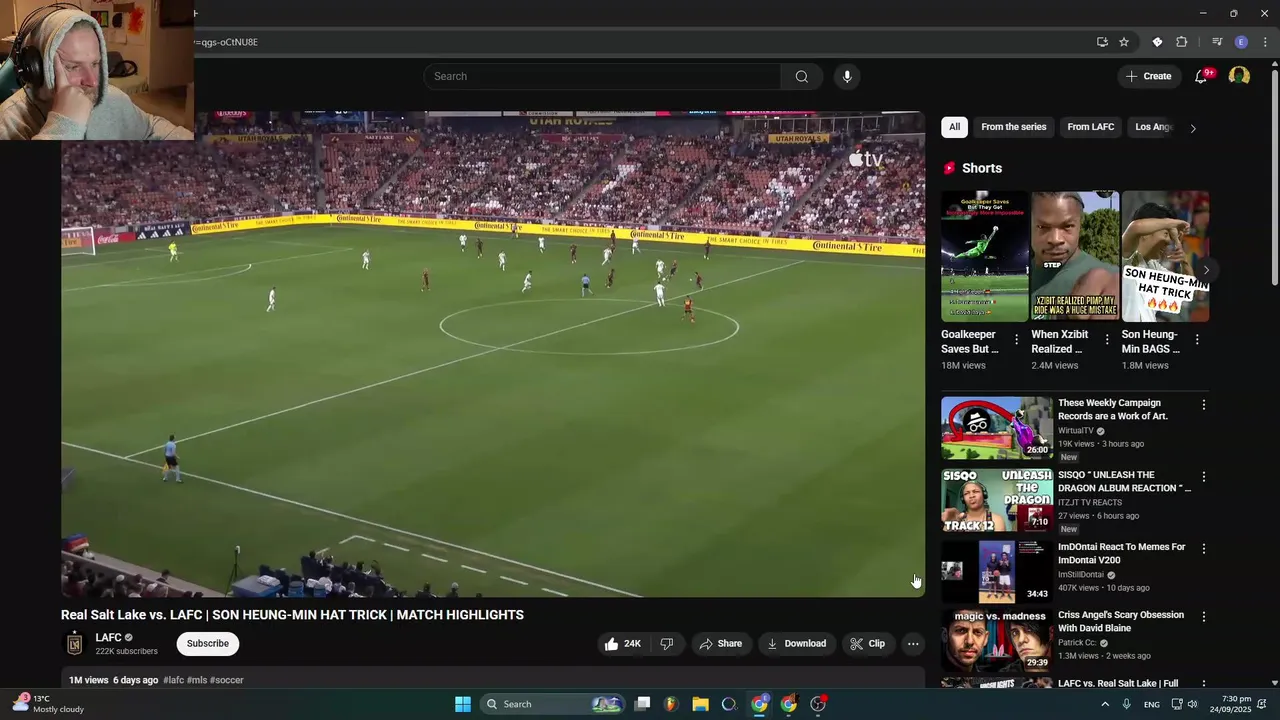Select the From LAFC chip
1280x720 pixels.
click(x=1091, y=127)
